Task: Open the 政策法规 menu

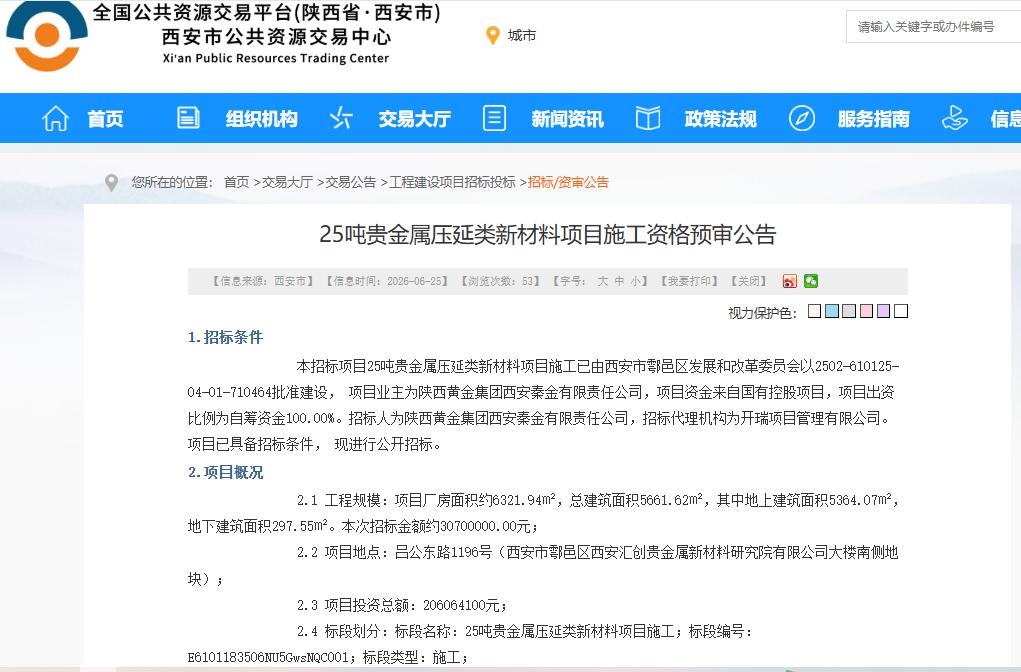Action: 720,119
